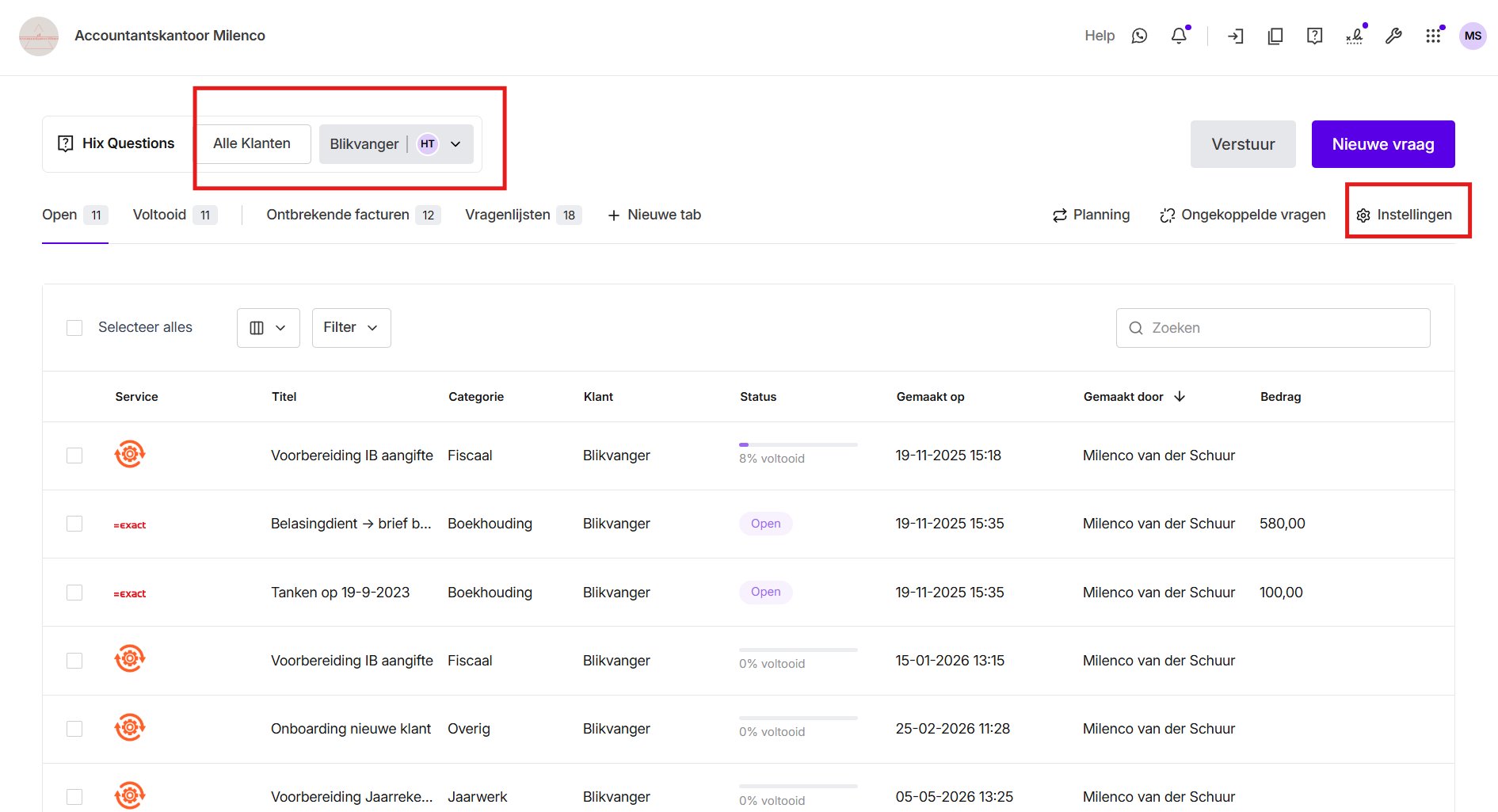Select the Alle Klanten option
The image size is (1498, 812).
252,143
